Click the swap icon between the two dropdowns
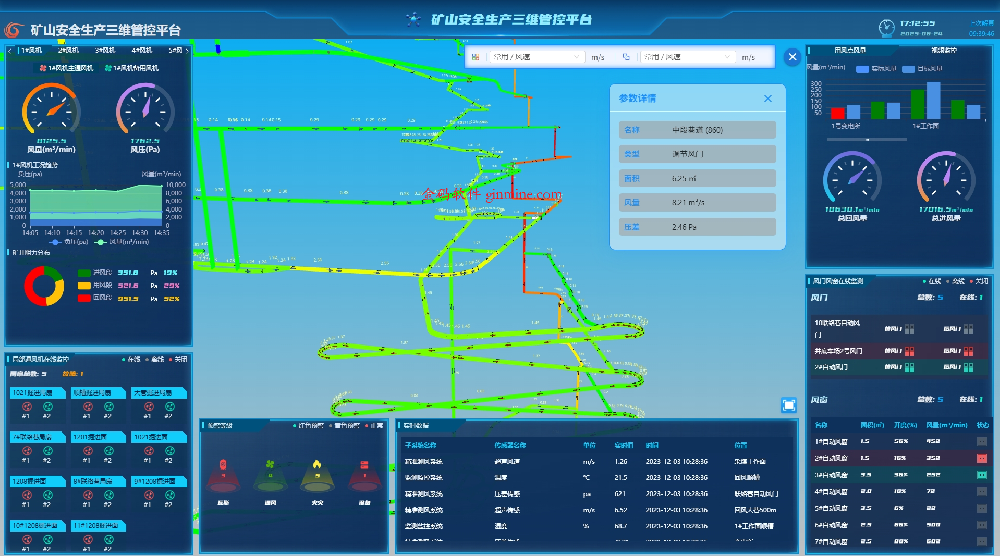 (x=626, y=58)
